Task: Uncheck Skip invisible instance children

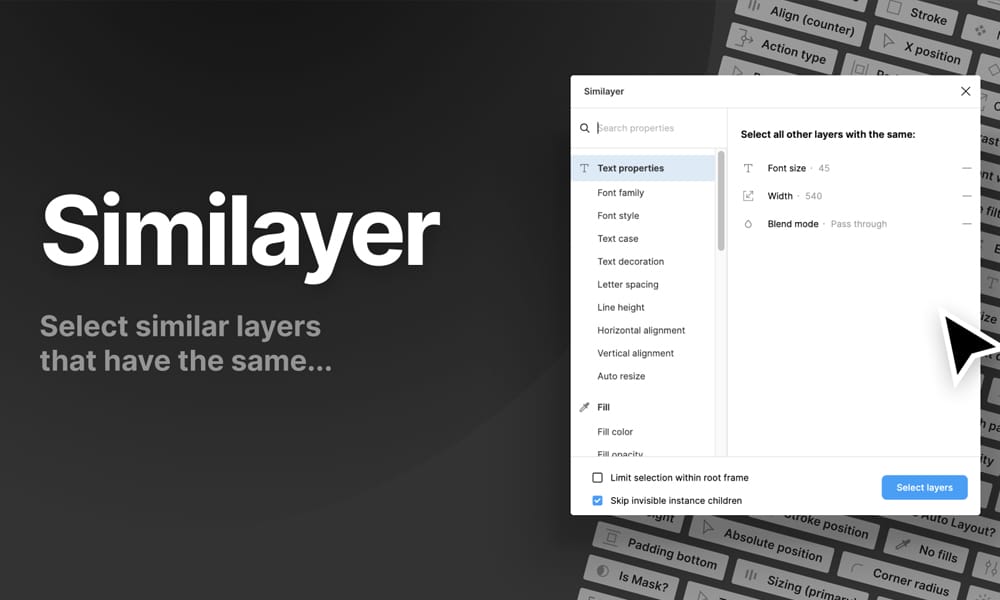Action: click(598, 500)
